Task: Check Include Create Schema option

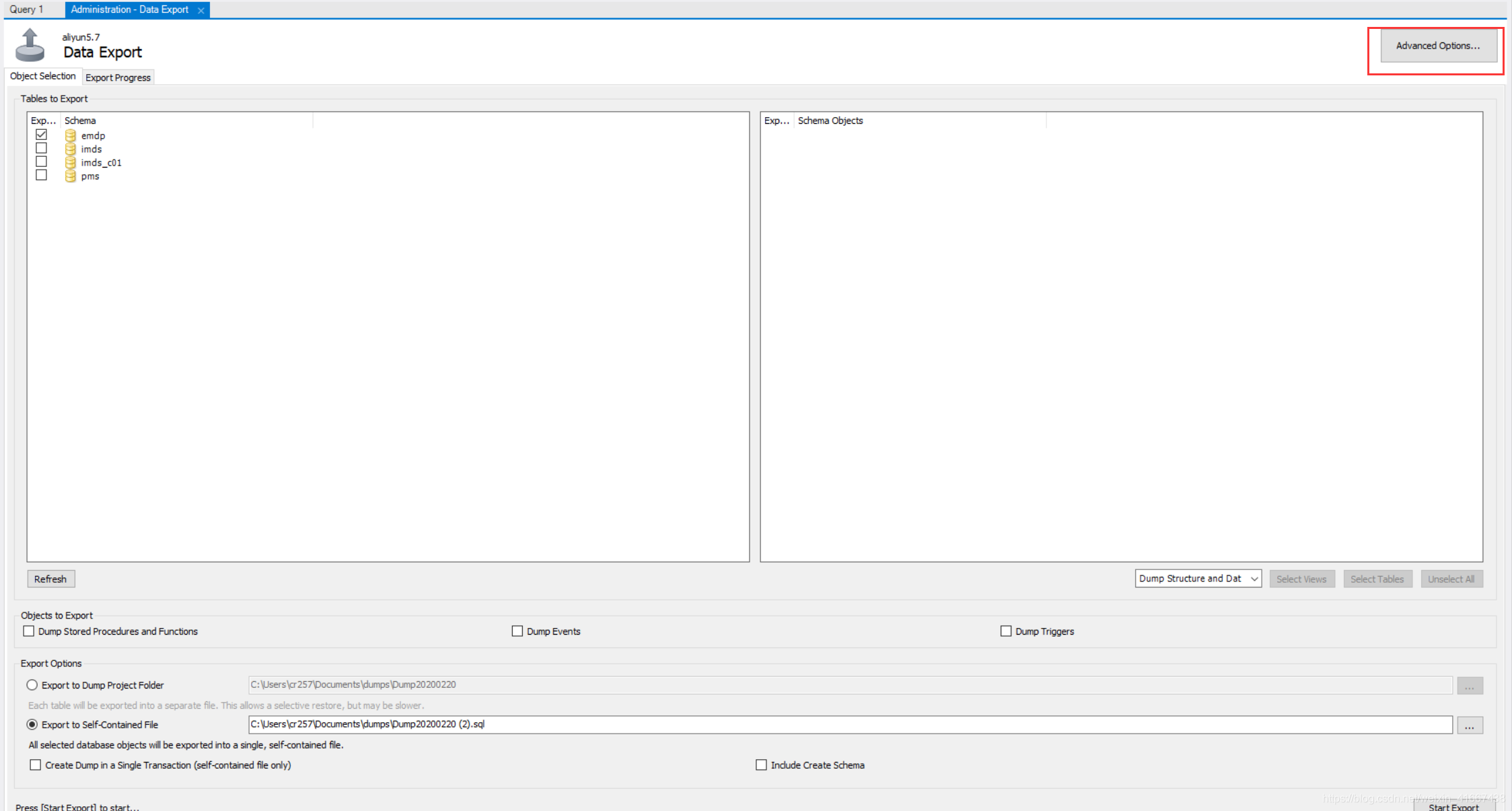Action: point(762,765)
